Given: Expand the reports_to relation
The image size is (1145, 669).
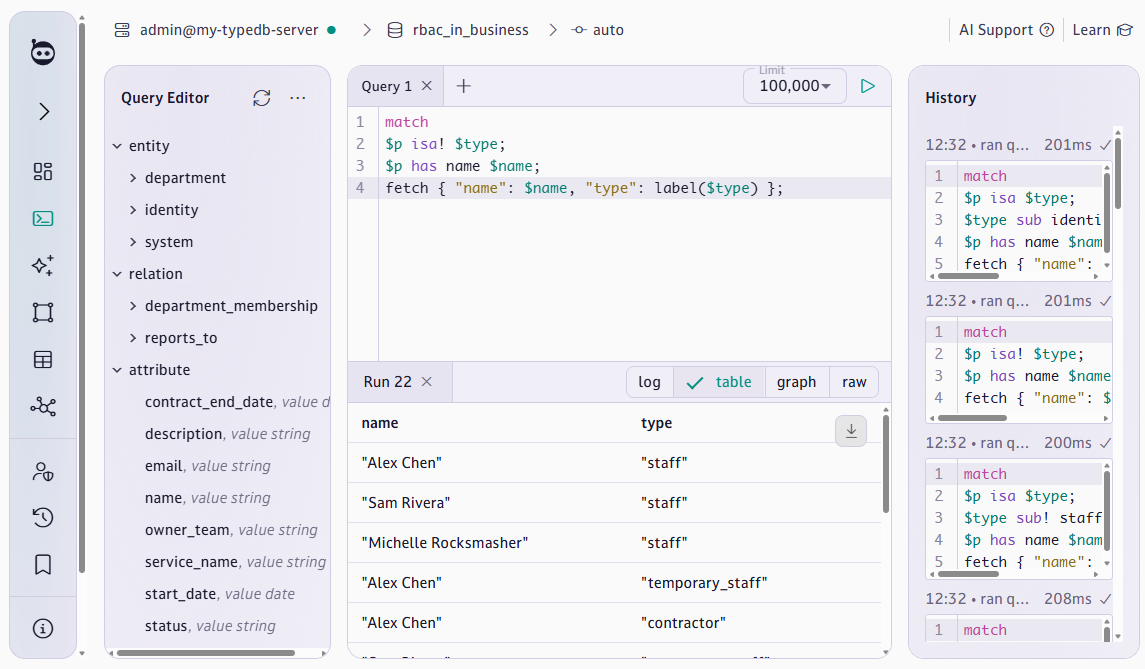Looking at the screenshot, I should pos(133,338).
